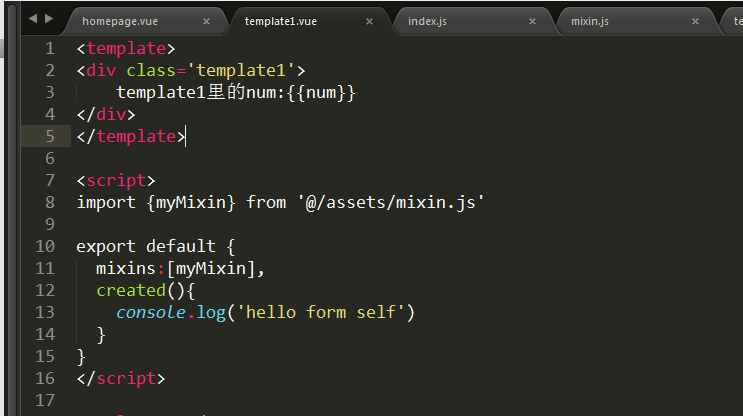Click the closing brace on line 14

(101, 335)
